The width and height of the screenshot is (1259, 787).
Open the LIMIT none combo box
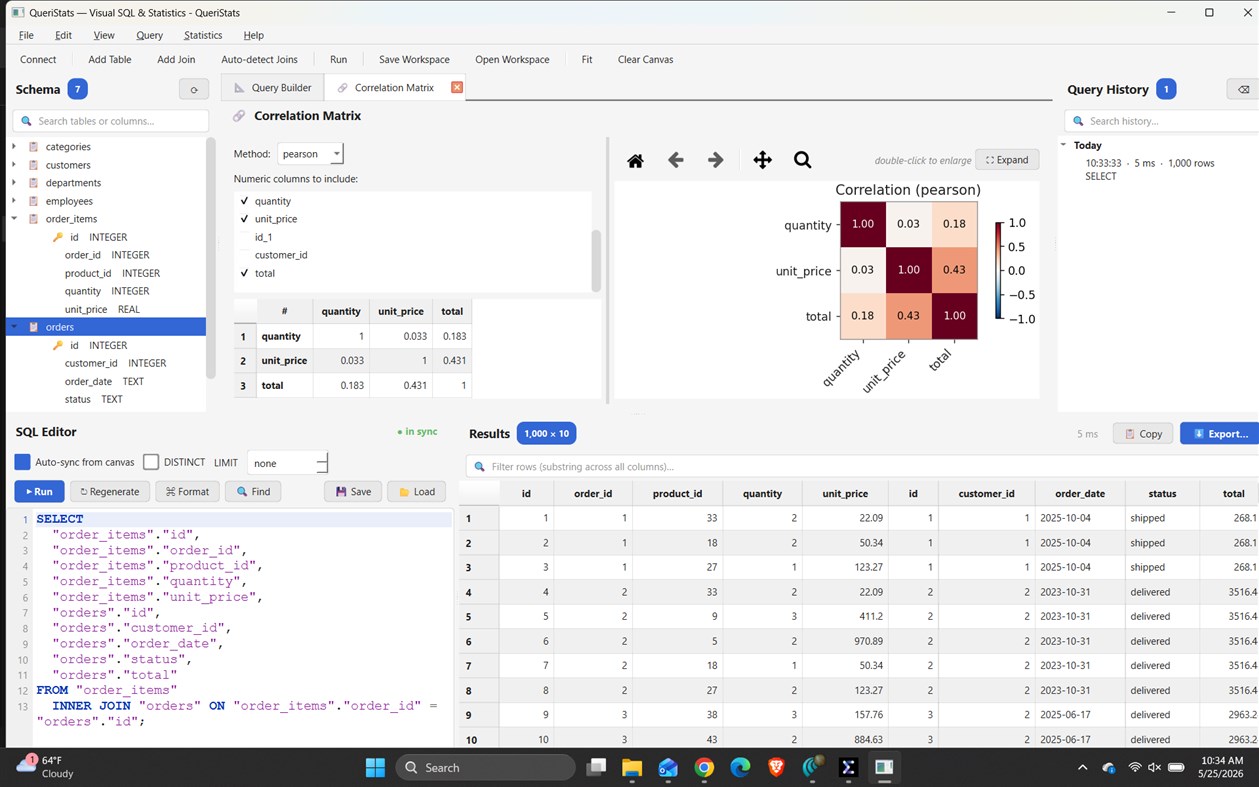point(287,463)
